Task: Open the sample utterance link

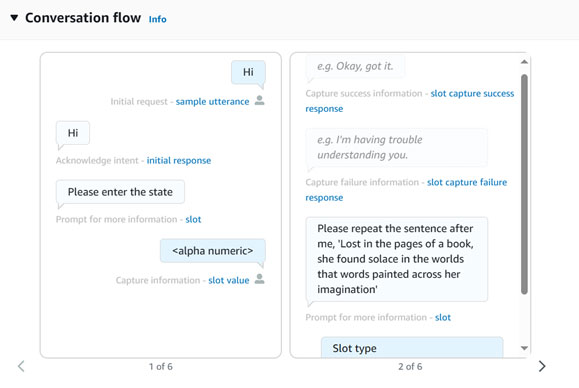Action: click(212, 102)
